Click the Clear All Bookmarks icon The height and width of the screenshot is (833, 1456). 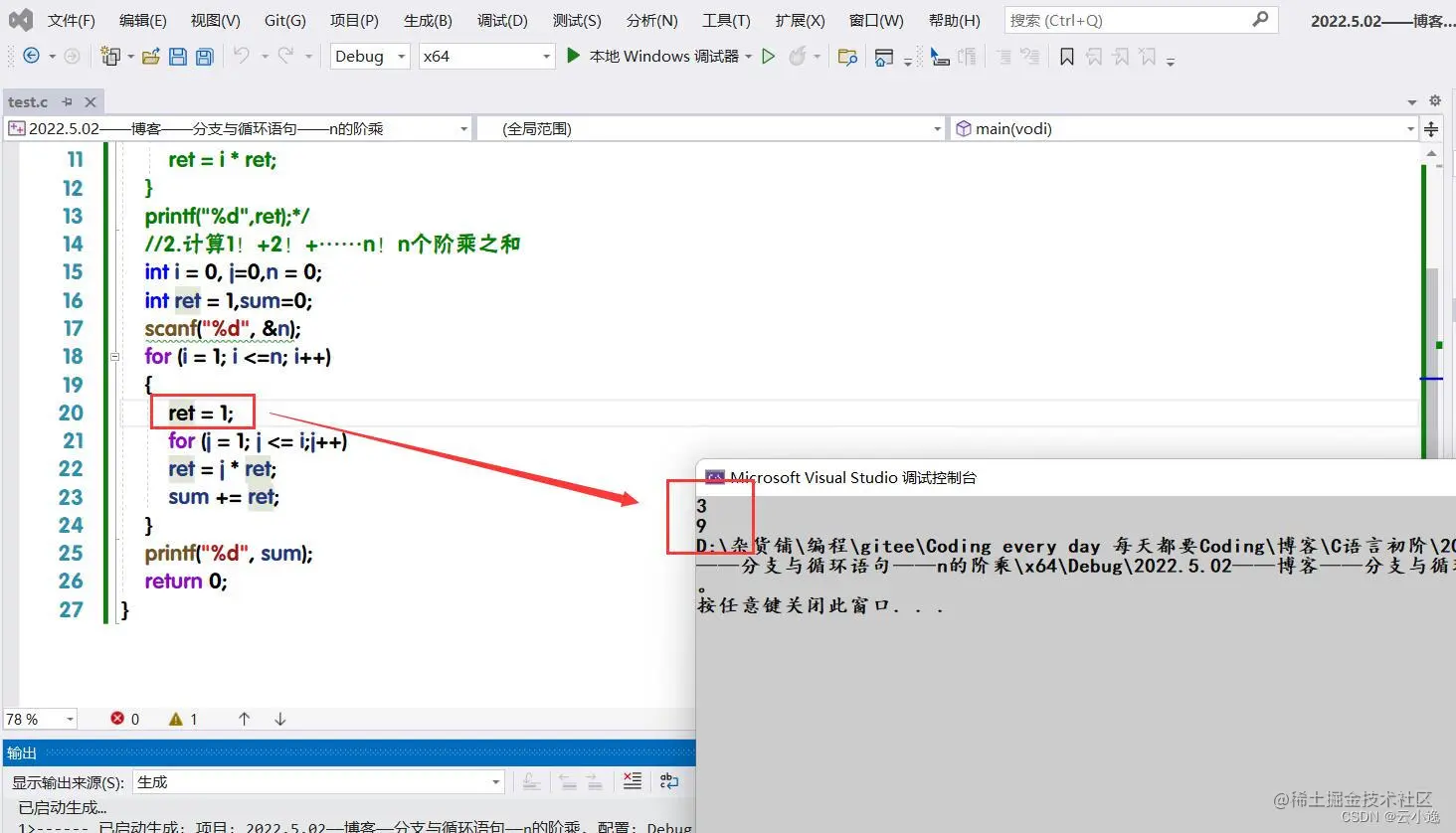point(1148,57)
